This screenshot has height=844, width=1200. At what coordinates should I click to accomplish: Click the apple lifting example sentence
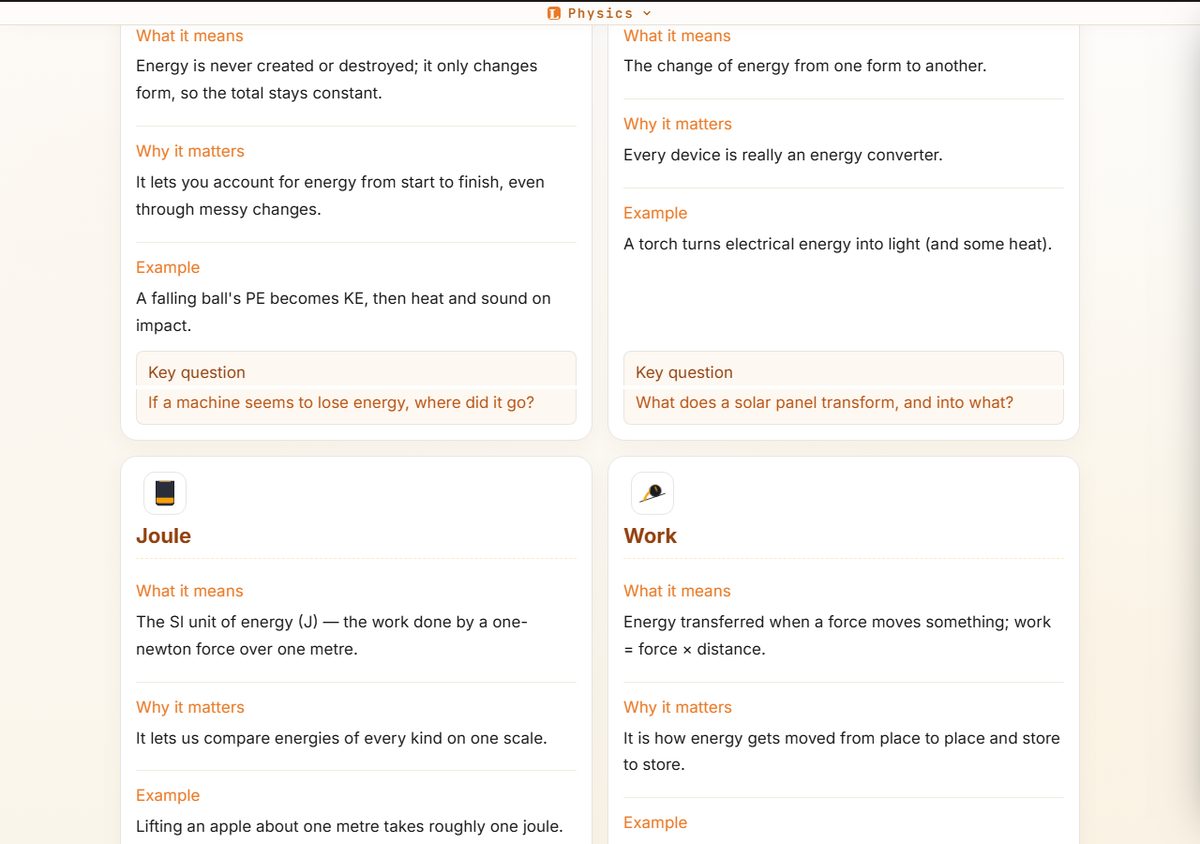pyautogui.click(x=349, y=826)
